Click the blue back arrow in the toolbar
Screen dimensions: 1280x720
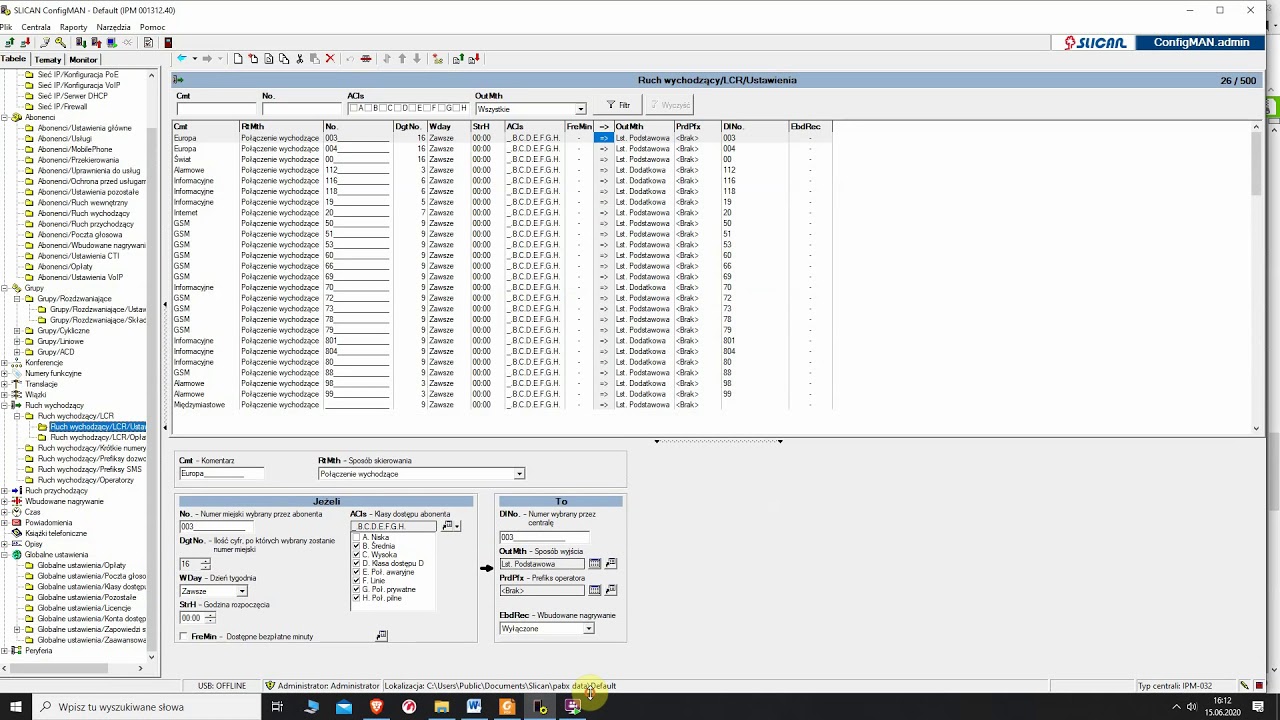(x=182, y=59)
